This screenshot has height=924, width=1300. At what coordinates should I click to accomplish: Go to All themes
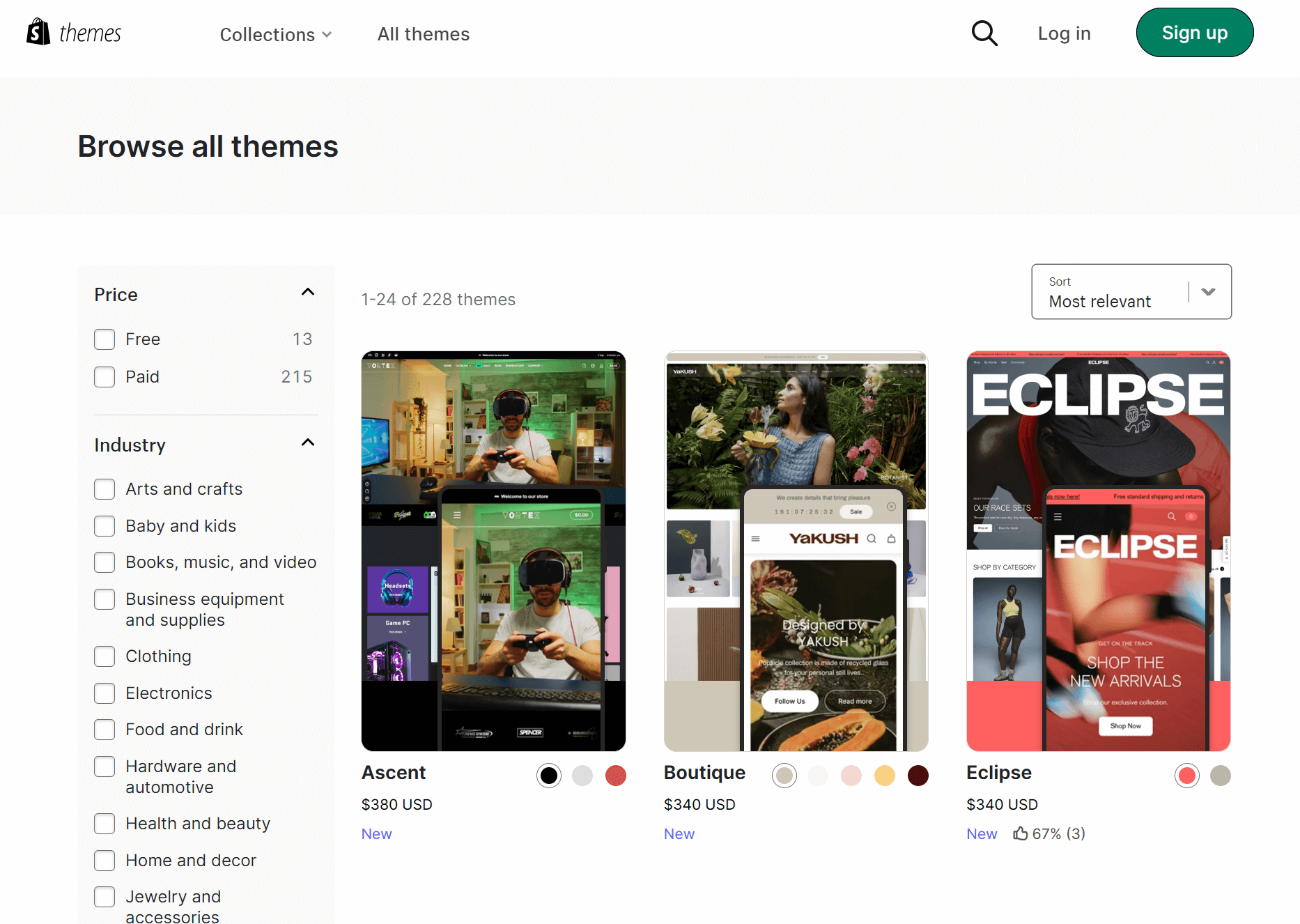coord(424,34)
